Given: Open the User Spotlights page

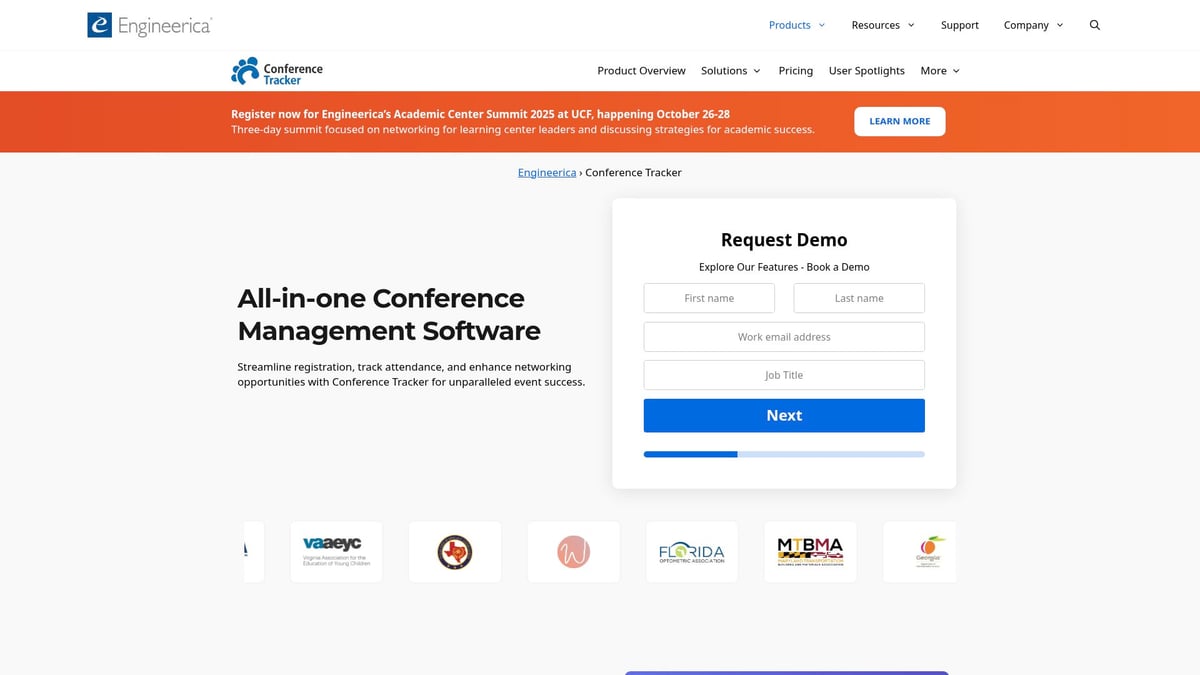Looking at the screenshot, I should pos(866,70).
